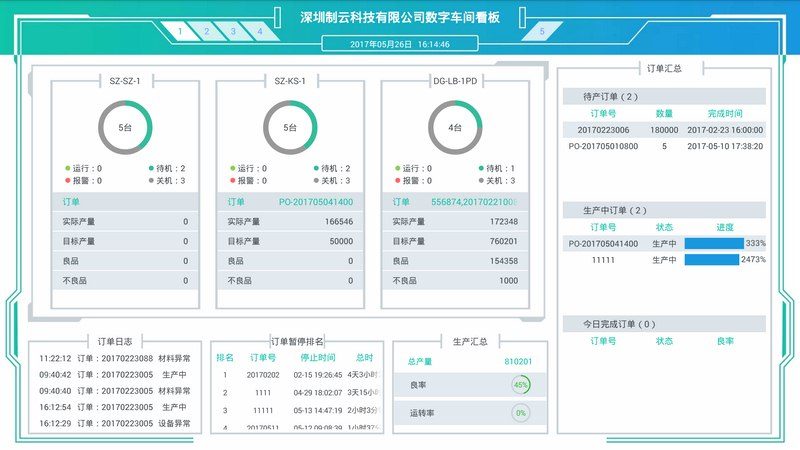Select log entry 16:12:29 设备异常
Image resolution: width=800 pixels, height=450 pixels.
[x=115, y=423]
